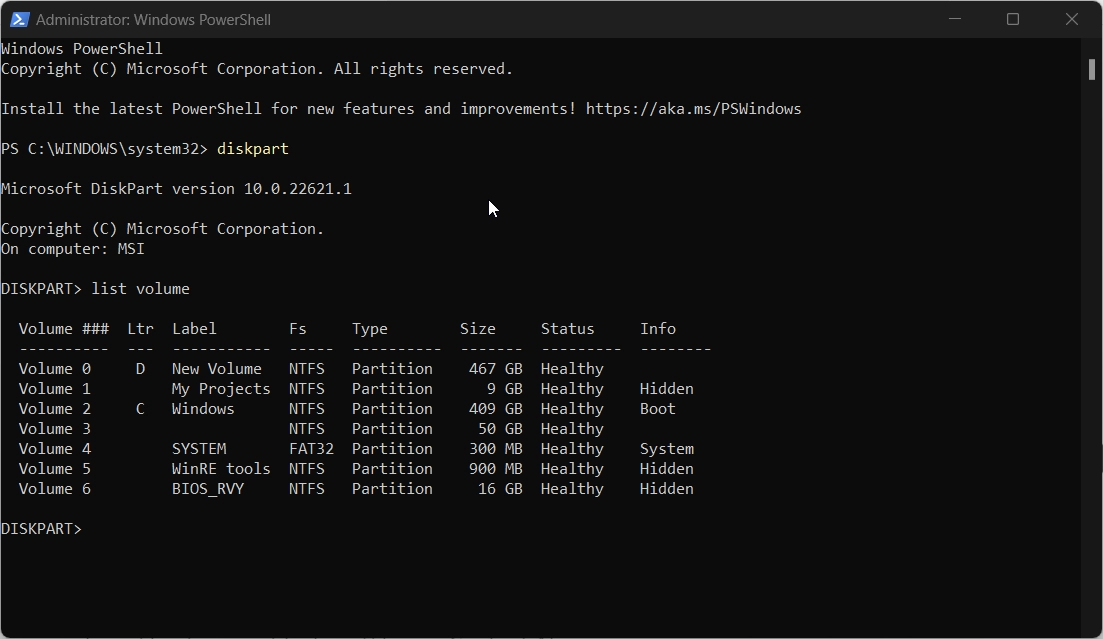This screenshot has width=1103, height=639.
Task: Click the 'Ltr' column header
Action: (140, 329)
